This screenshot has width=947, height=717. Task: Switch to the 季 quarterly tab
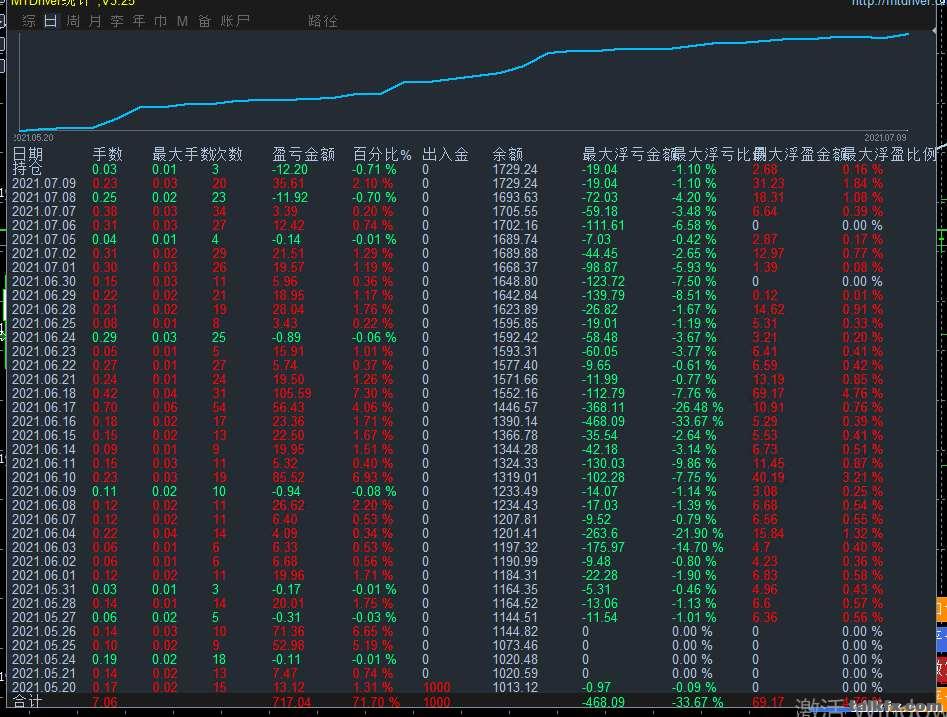tap(117, 21)
